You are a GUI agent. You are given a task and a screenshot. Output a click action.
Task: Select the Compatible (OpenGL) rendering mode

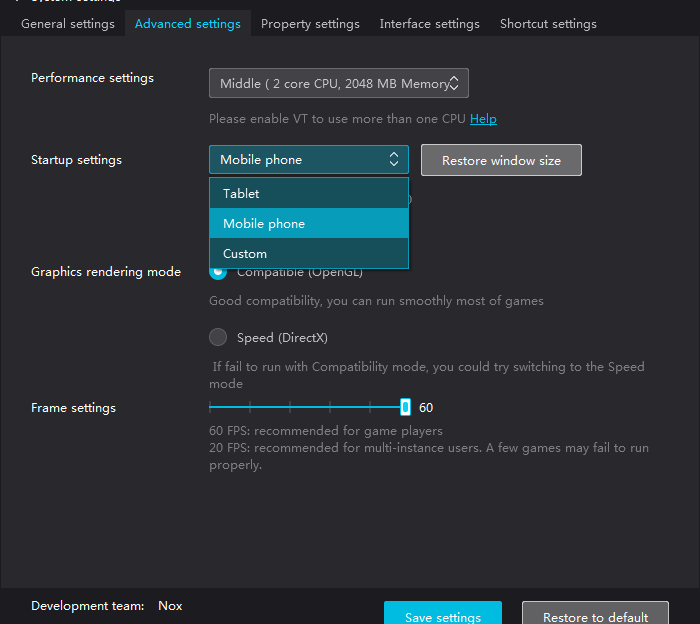point(218,272)
